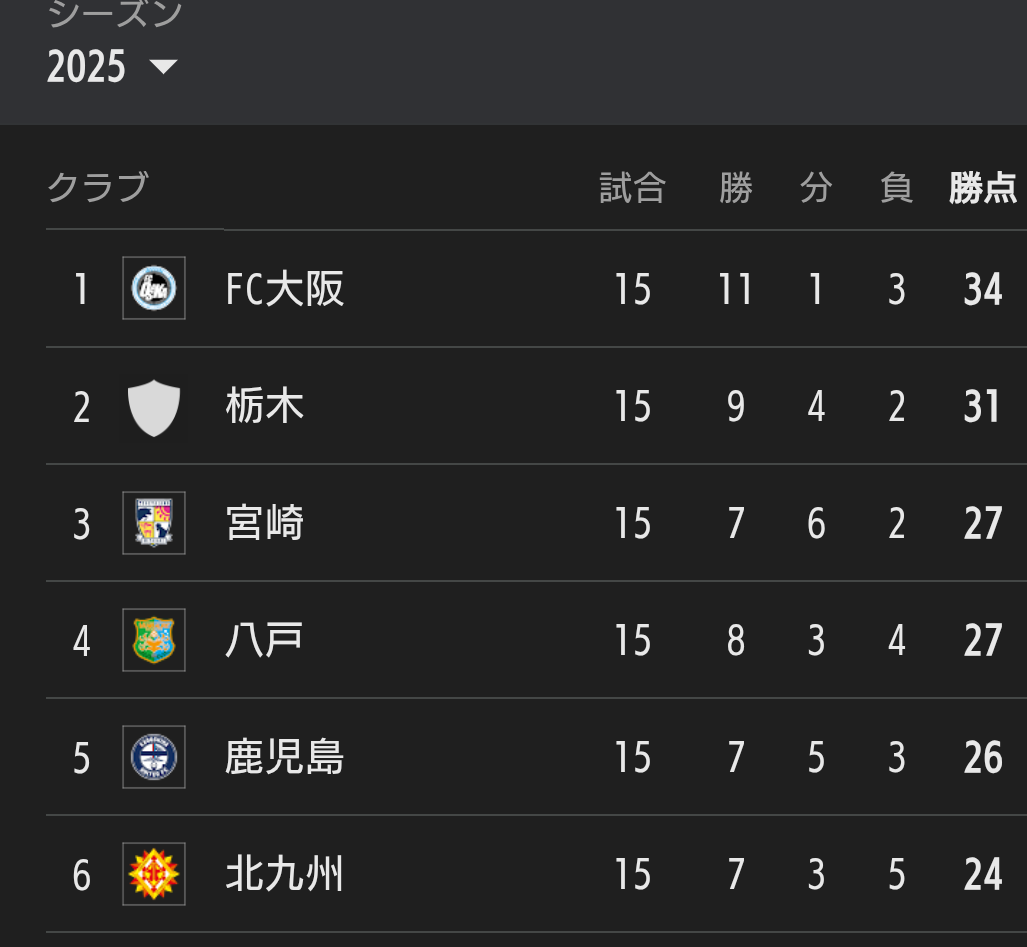Click the クラブ column header
Screen dimensions: 1027x947
(x=98, y=187)
